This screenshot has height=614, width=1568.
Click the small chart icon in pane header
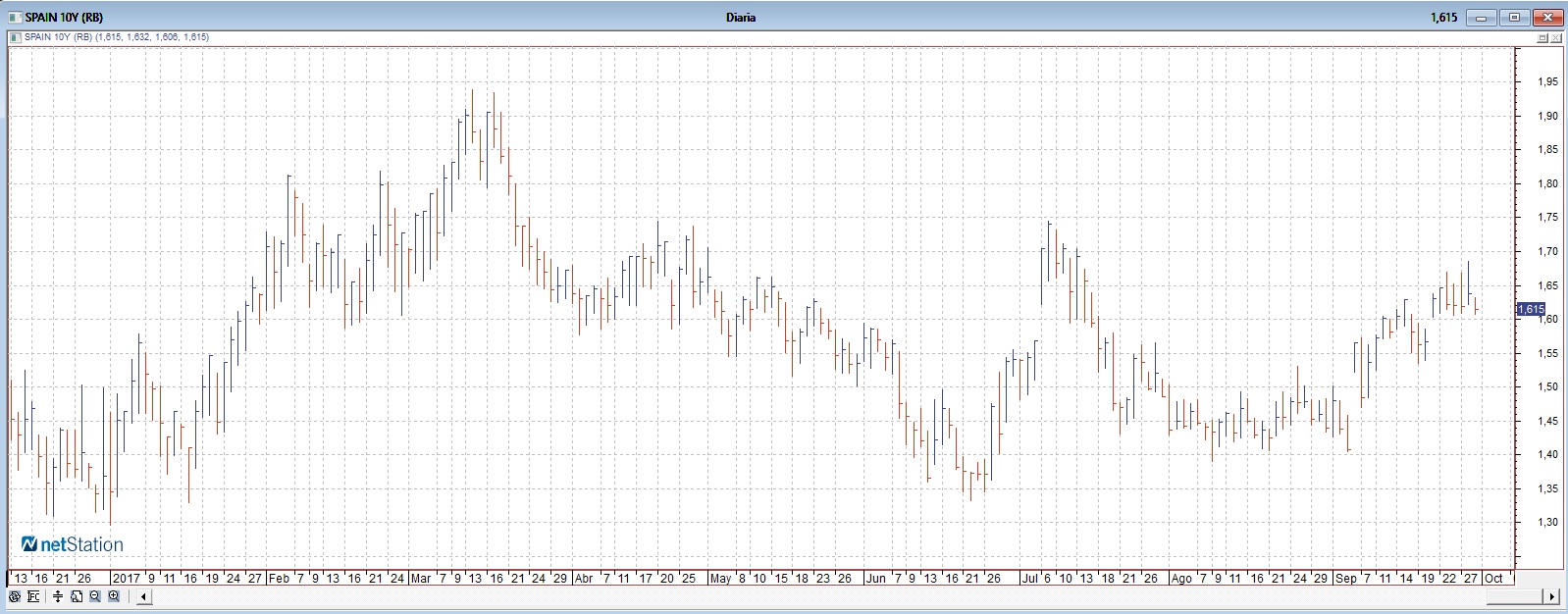pyautogui.click(x=16, y=37)
